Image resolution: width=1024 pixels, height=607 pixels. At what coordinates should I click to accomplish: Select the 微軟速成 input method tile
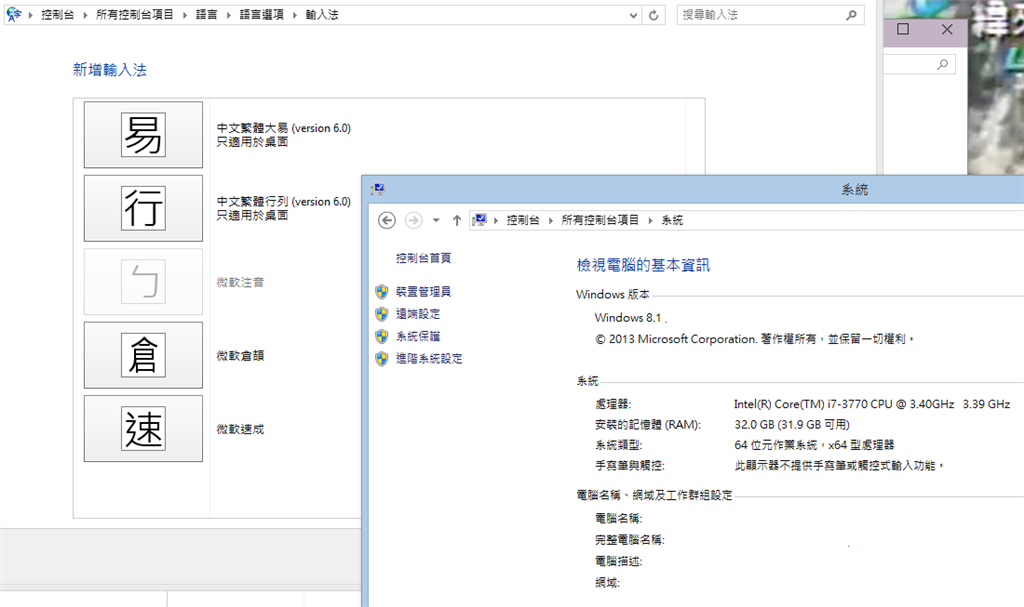pos(143,429)
